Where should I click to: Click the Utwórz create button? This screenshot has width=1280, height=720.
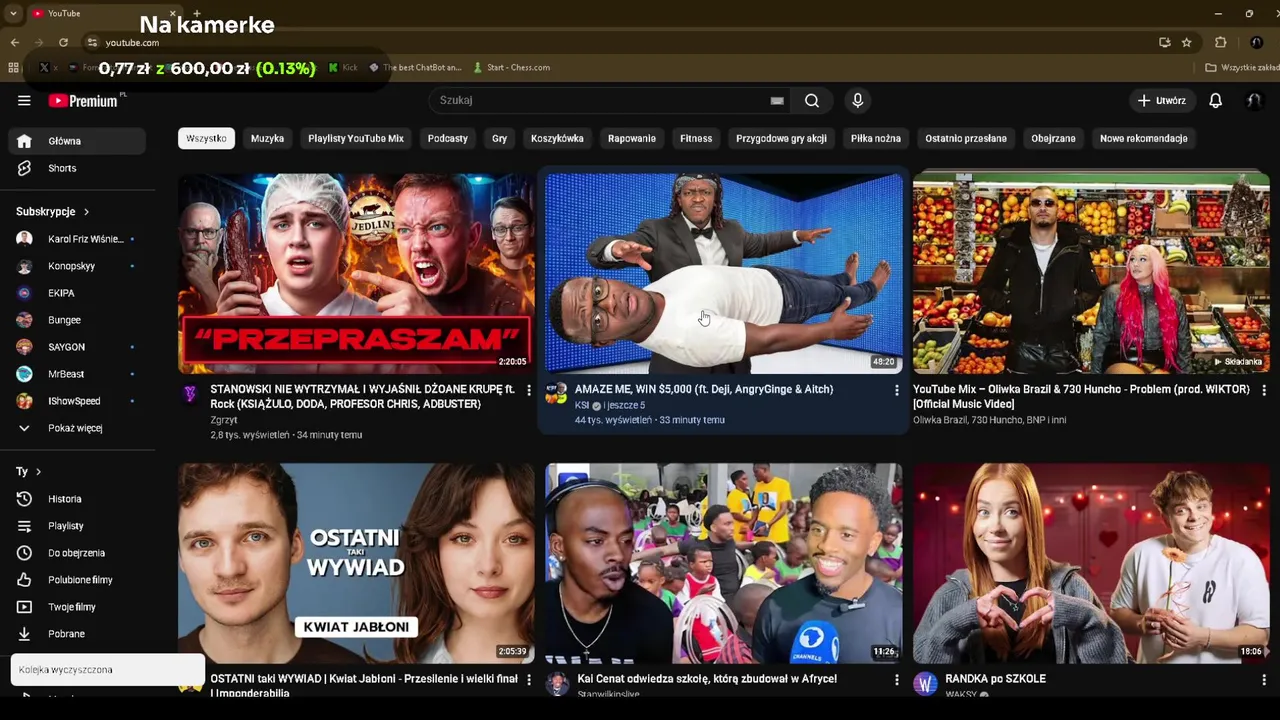coord(1162,100)
